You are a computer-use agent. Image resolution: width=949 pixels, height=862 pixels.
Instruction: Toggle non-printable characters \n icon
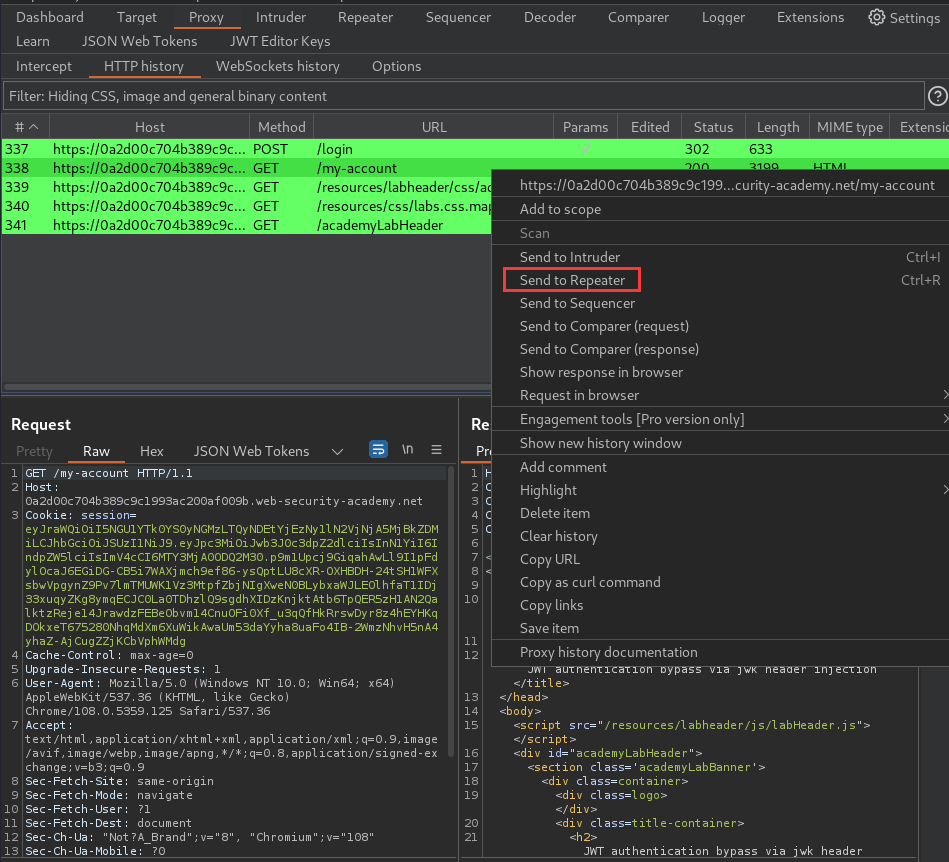407,449
